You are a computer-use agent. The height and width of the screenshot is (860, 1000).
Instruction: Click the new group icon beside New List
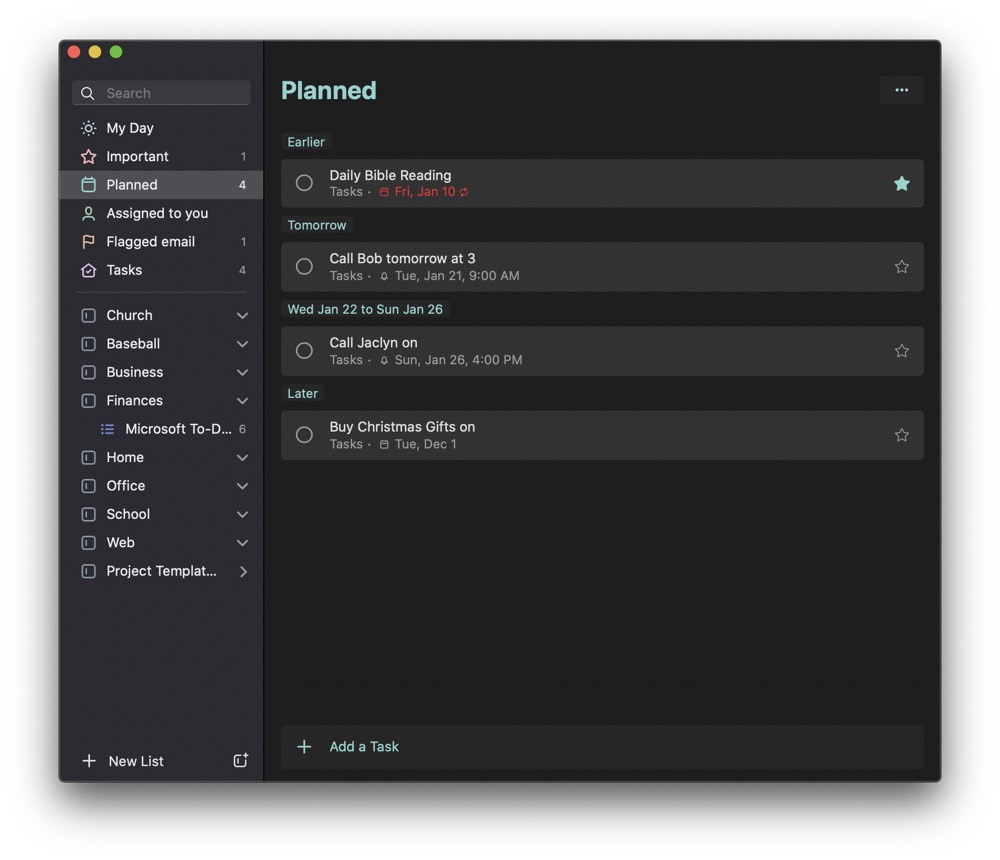pos(240,760)
